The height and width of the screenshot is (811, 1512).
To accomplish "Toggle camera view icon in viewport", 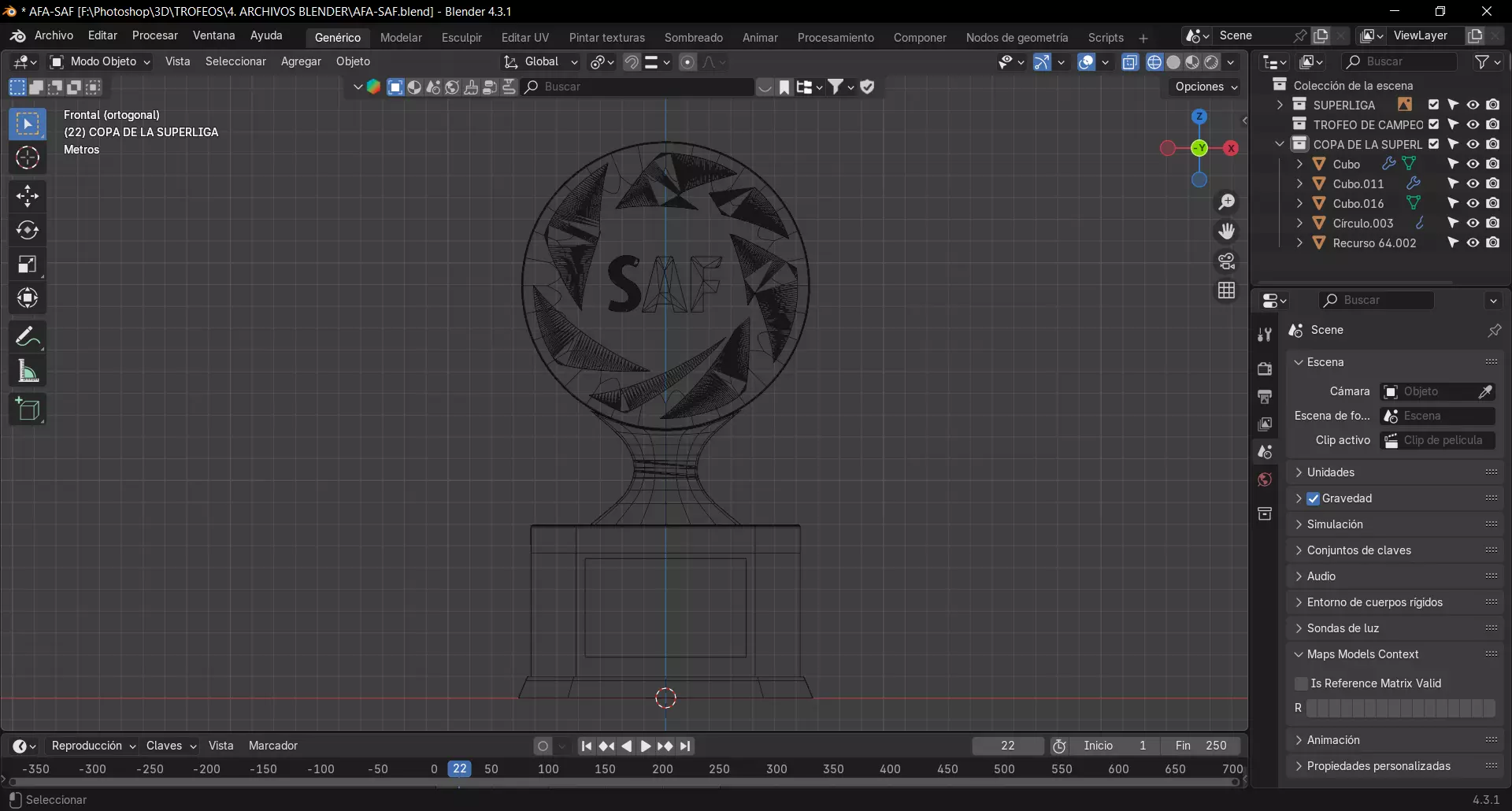I will [x=1227, y=261].
